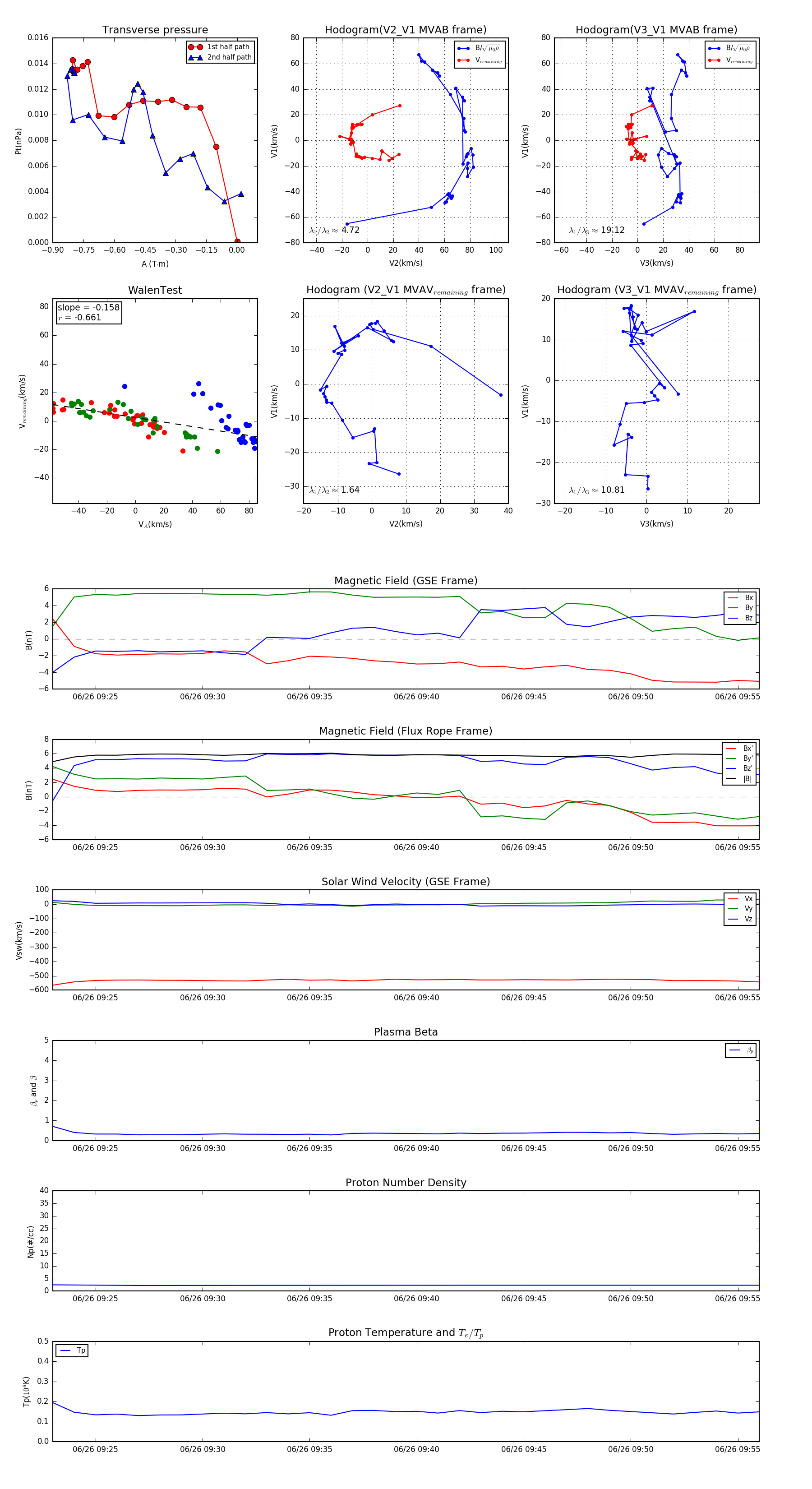Image resolution: width=812 pixels, height=1489 pixels.
Task: Select the eigenvalue ratio value 1.64
Action: click(x=350, y=490)
